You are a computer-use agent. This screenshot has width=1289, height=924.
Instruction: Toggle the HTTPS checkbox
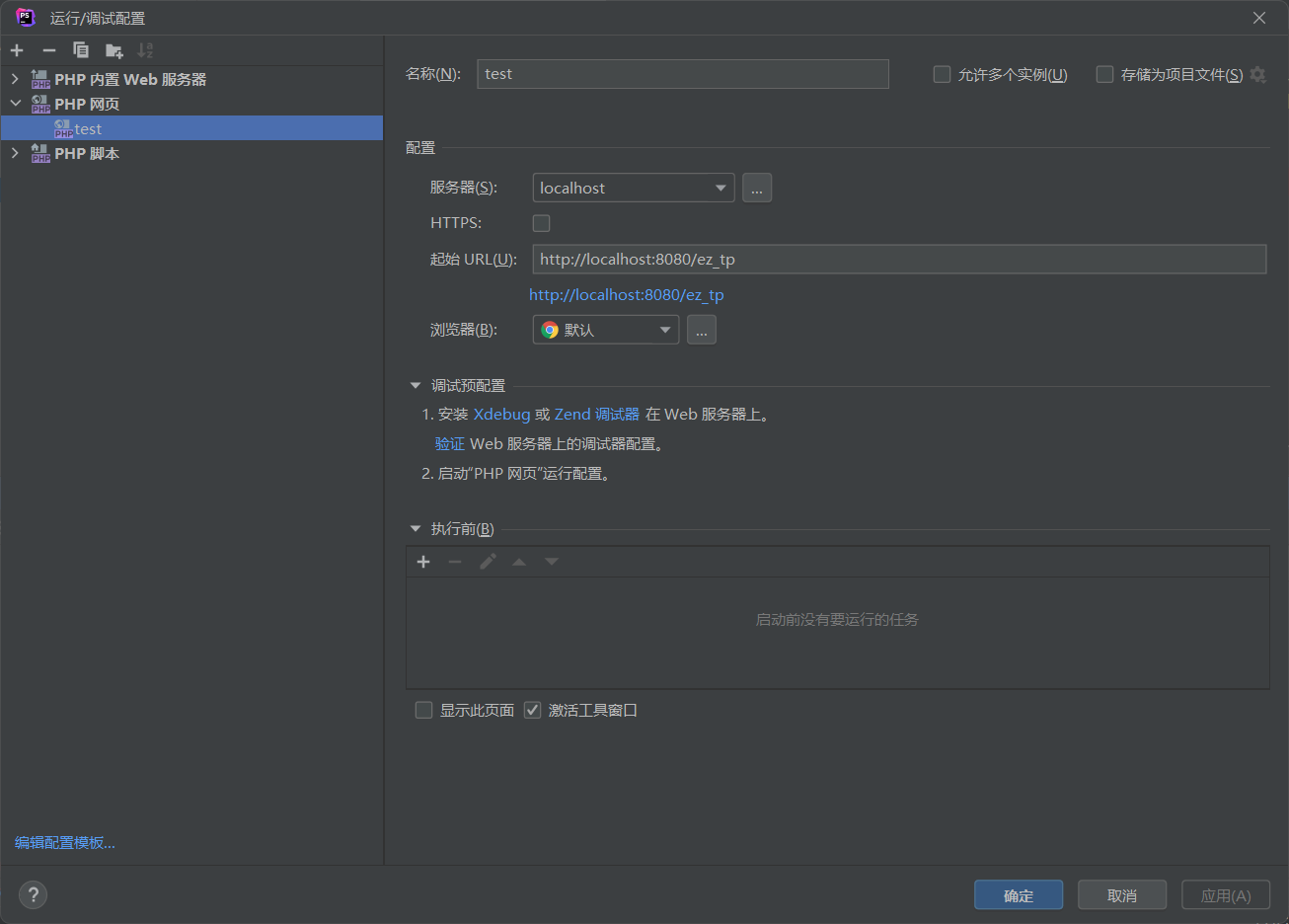coord(541,223)
